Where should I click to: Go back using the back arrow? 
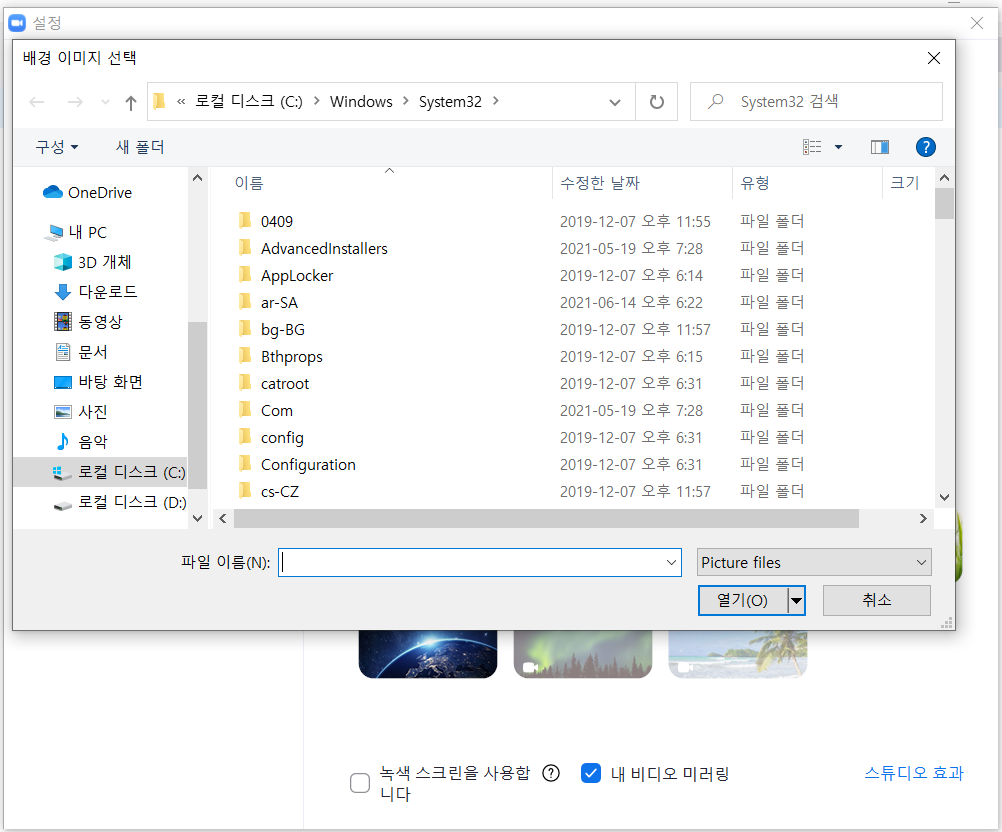pos(37,102)
